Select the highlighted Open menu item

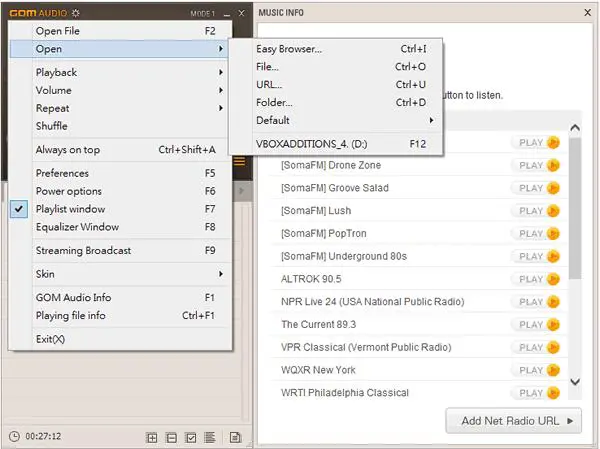pyautogui.click(x=119, y=49)
